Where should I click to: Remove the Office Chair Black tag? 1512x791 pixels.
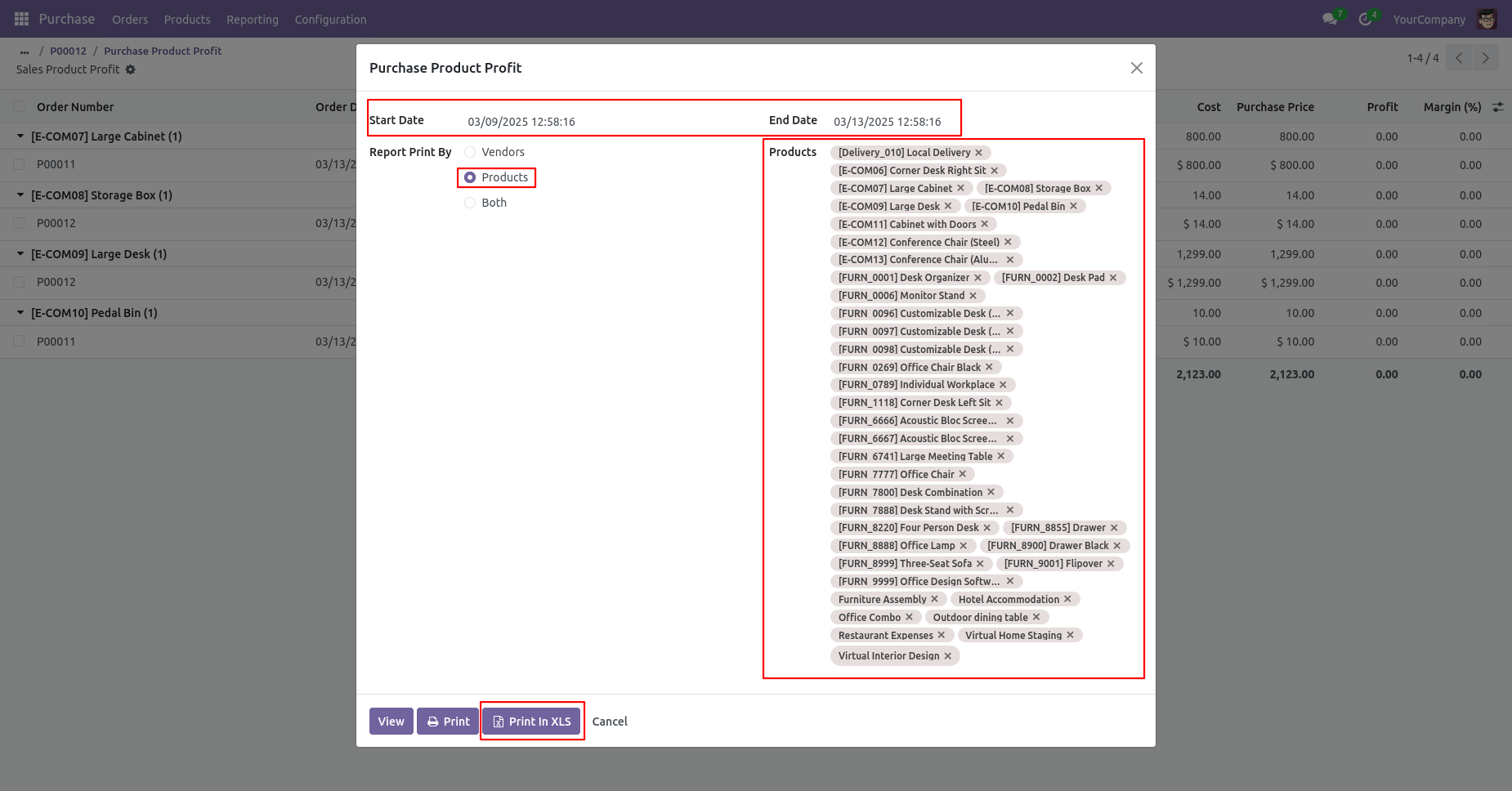click(989, 367)
